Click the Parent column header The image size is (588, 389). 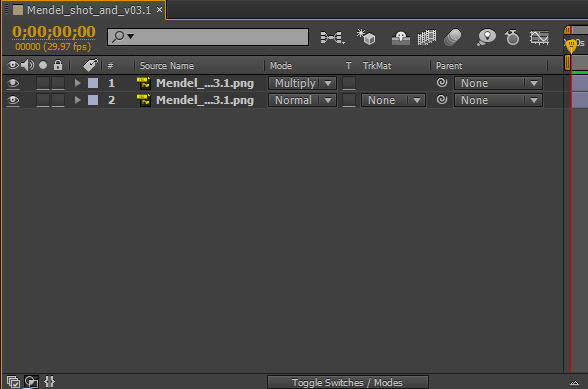pos(449,66)
